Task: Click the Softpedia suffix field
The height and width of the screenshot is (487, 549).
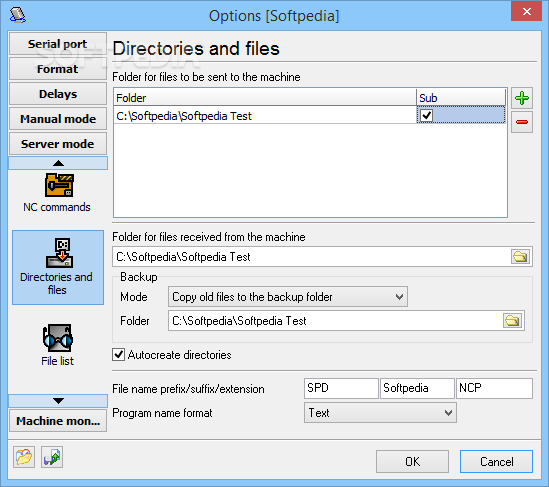Action: pos(417,388)
